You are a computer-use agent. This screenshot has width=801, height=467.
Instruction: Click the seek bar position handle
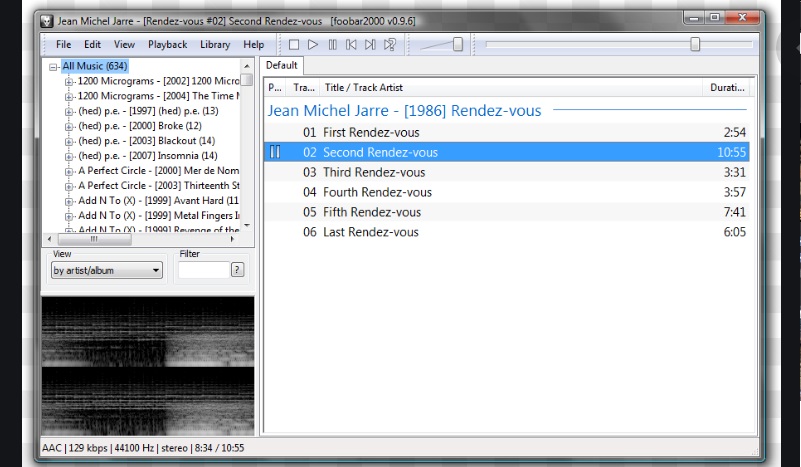point(695,44)
